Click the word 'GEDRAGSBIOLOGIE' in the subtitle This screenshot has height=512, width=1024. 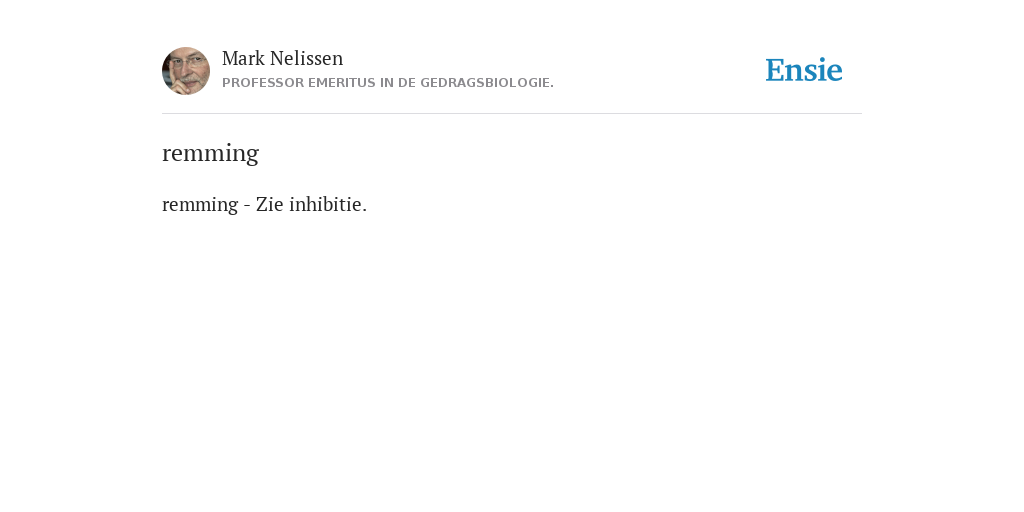pyautogui.click(x=485, y=83)
